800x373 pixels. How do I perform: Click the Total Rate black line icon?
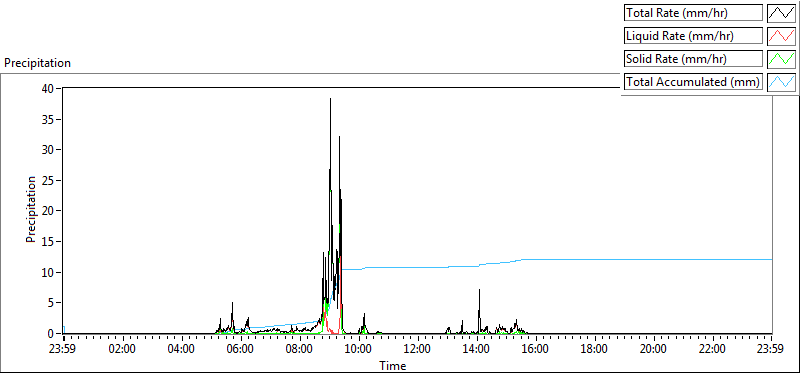(781, 13)
